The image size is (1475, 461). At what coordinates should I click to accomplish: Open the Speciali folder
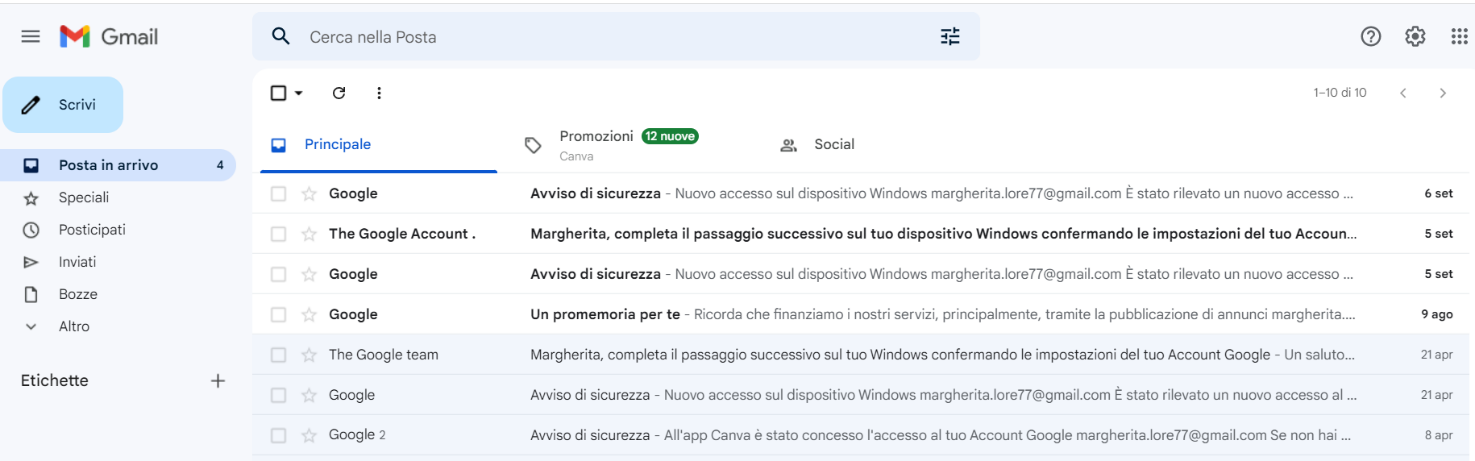click(118, 197)
